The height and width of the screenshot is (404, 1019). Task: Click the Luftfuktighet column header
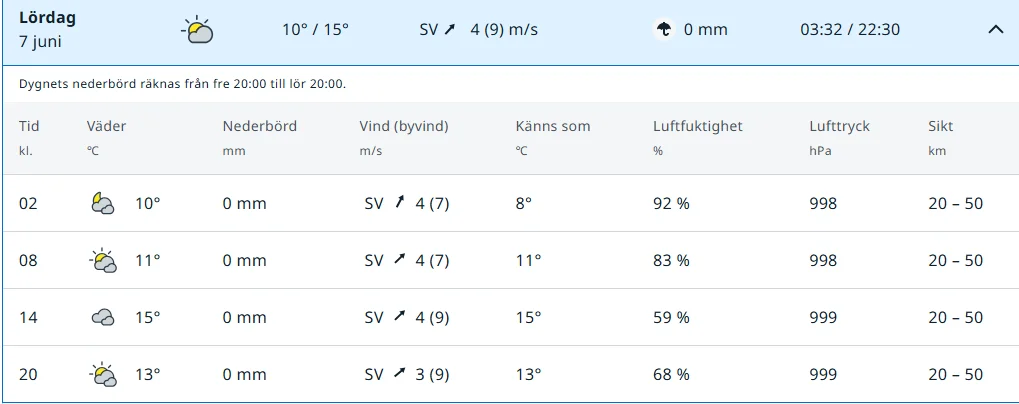pyautogui.click(x=698, y=127)
